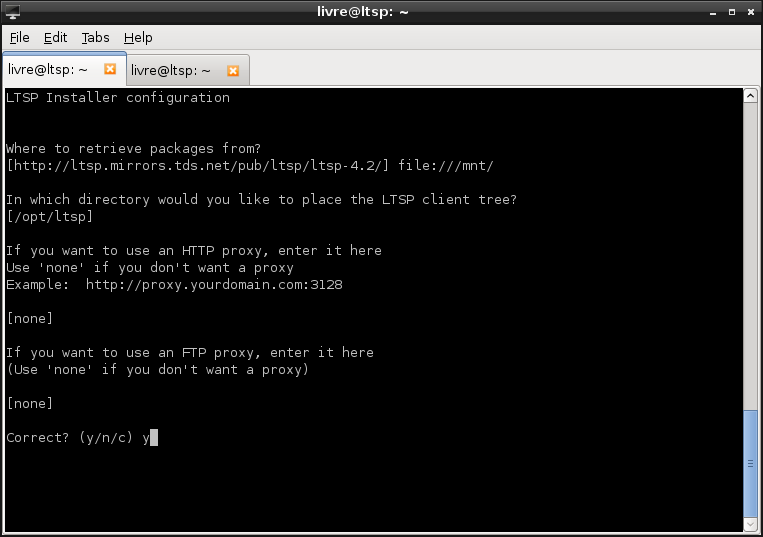The height and width of the screenshot is (537, 763).
Task: Click the '[none]' value under HTTP proxy
Action: coord(30,319)
